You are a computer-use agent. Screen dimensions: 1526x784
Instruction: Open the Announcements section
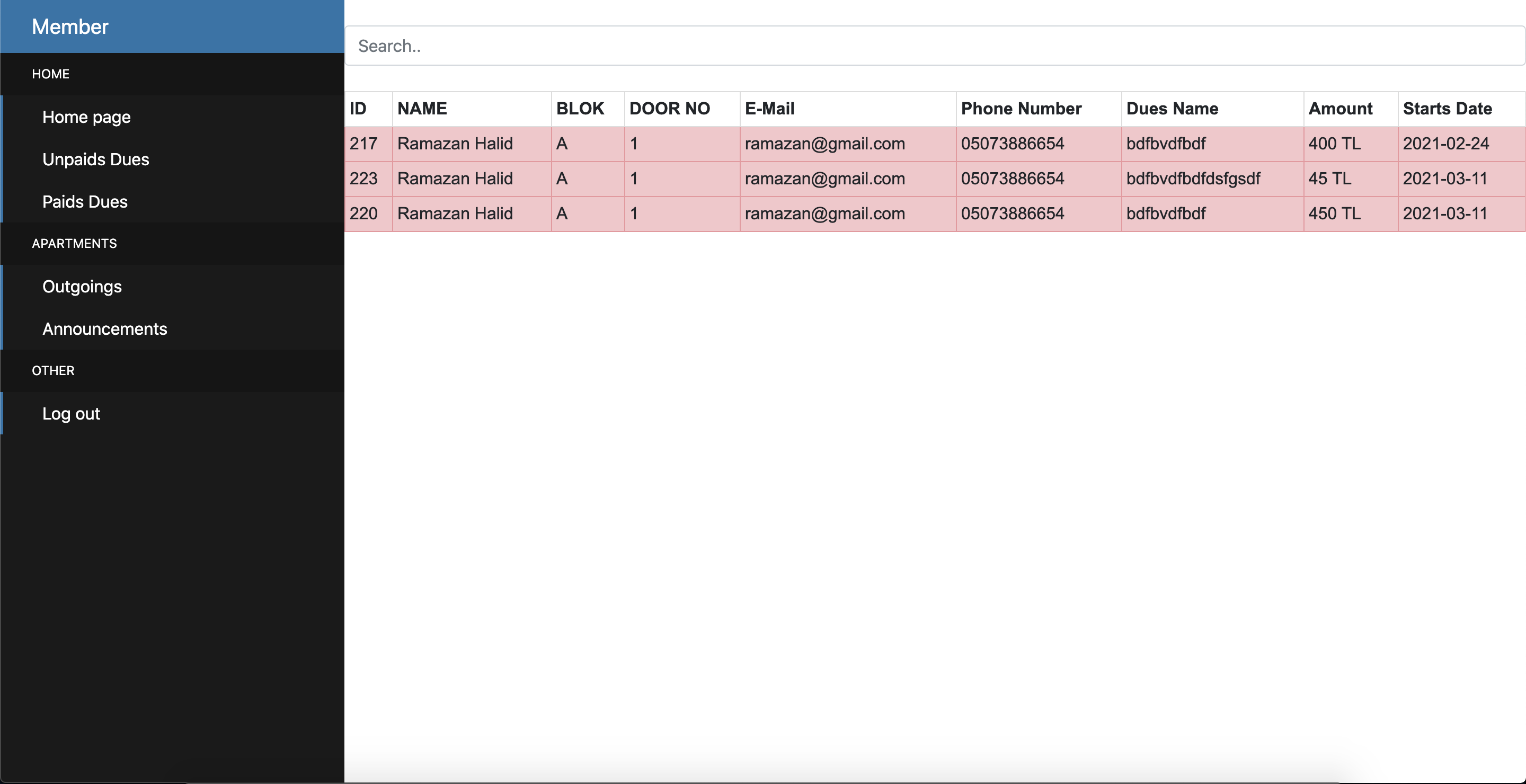[104, 328]
